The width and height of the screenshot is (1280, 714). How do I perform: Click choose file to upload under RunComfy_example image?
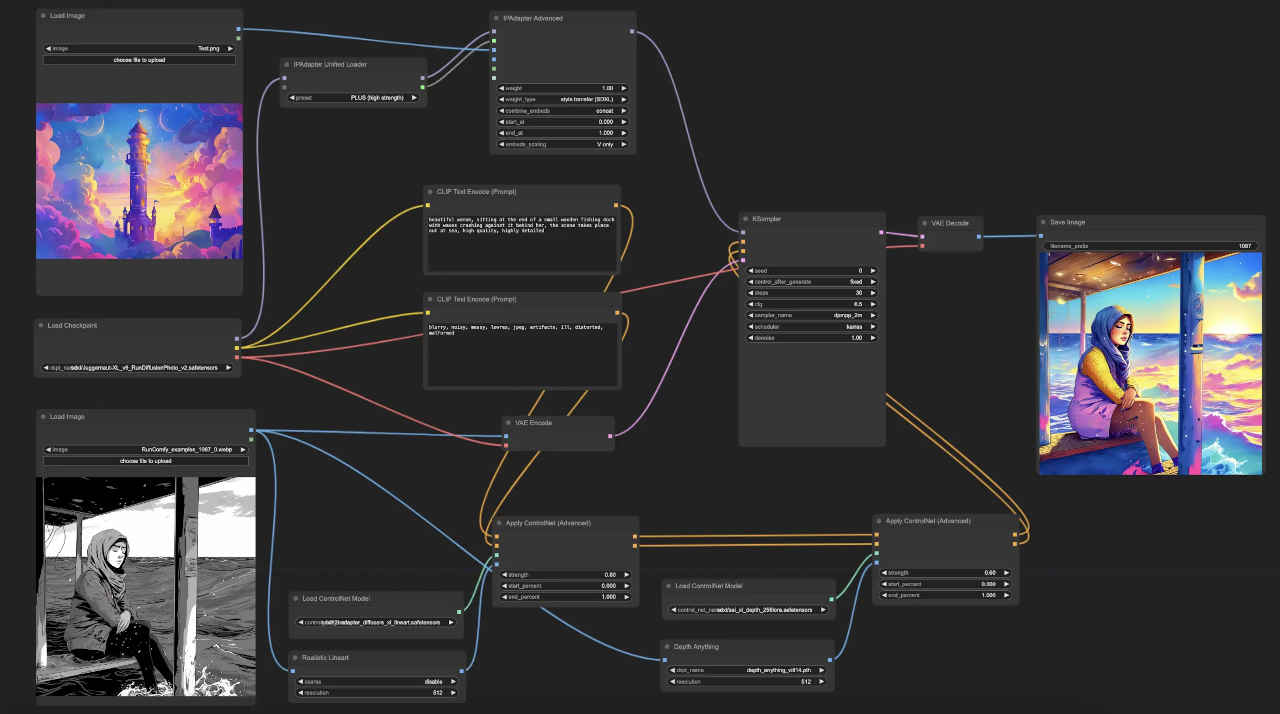(145, 461)
